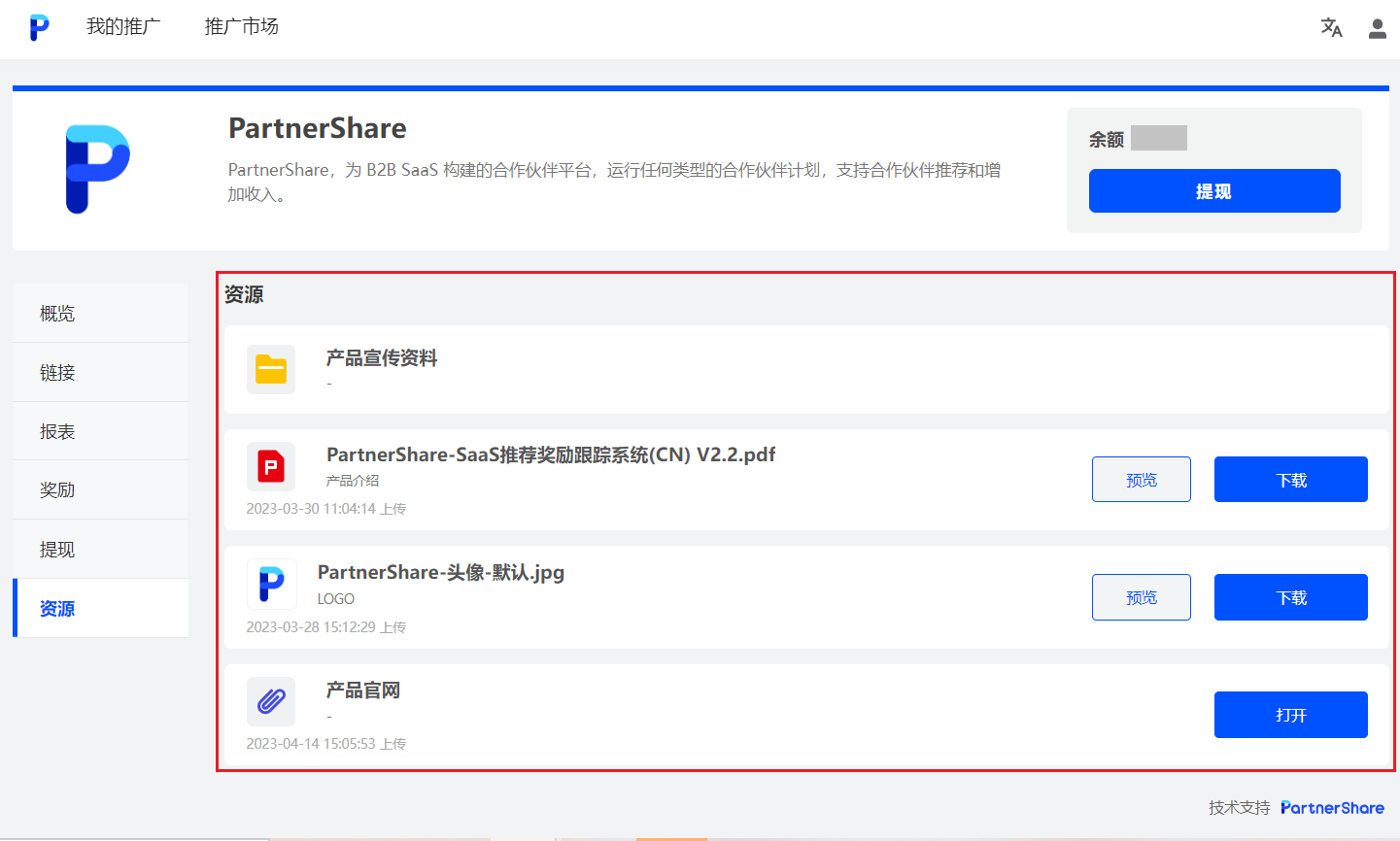The width and height of the screenshot is (1400, 841).
Task: Open 推广市场 in the top menu
Action: (x=242, y=27)
